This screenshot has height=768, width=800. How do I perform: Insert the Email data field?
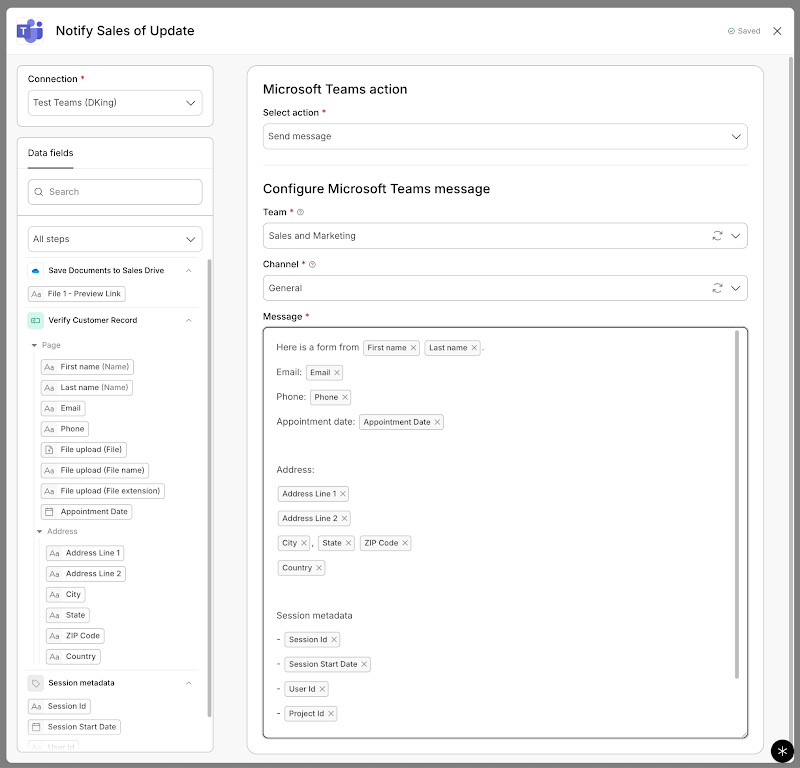point(63,408)
